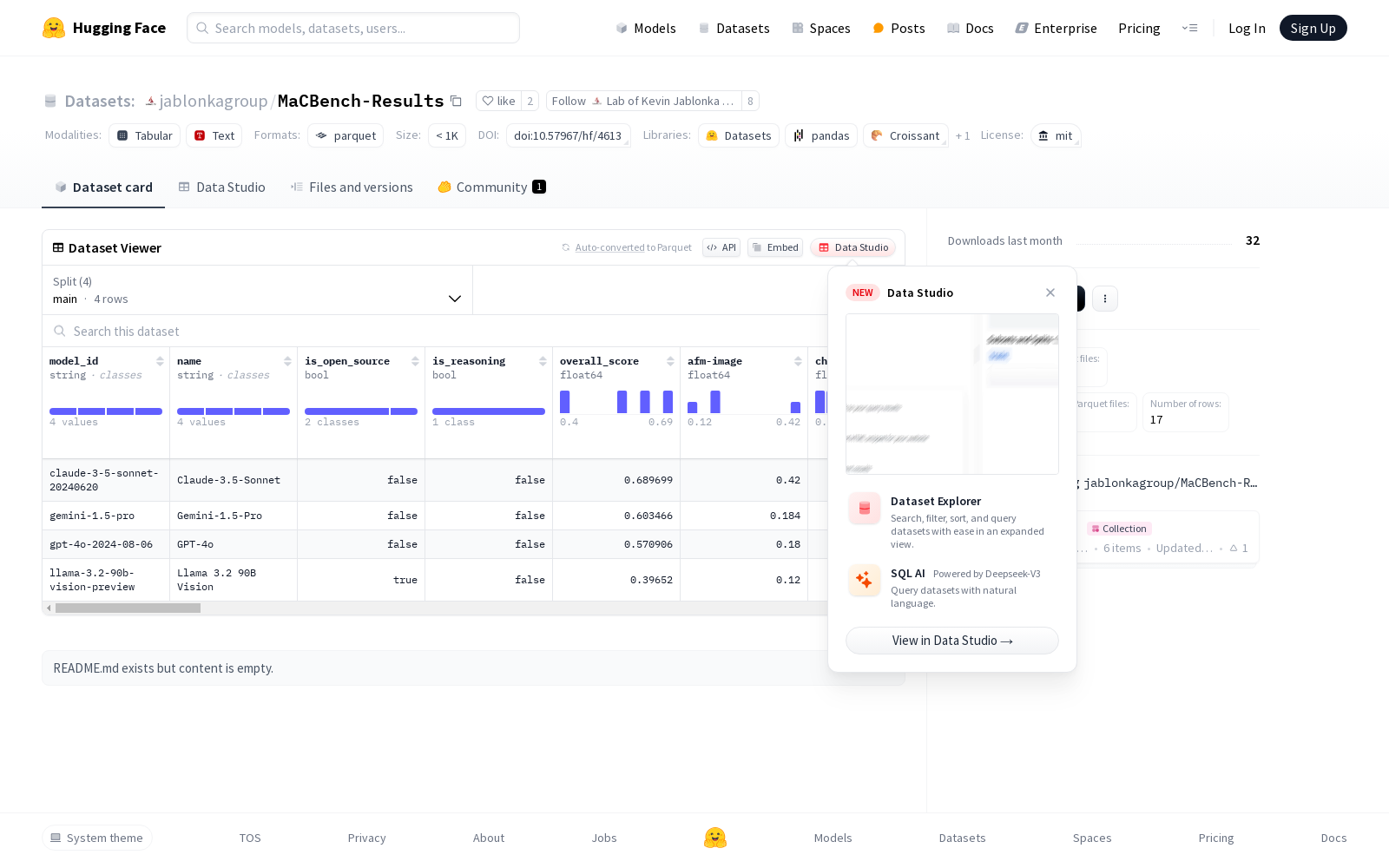Screen dimensions: 1389x868
Task: Sort by the is_open_source column
Action: (x=415, y=361)
